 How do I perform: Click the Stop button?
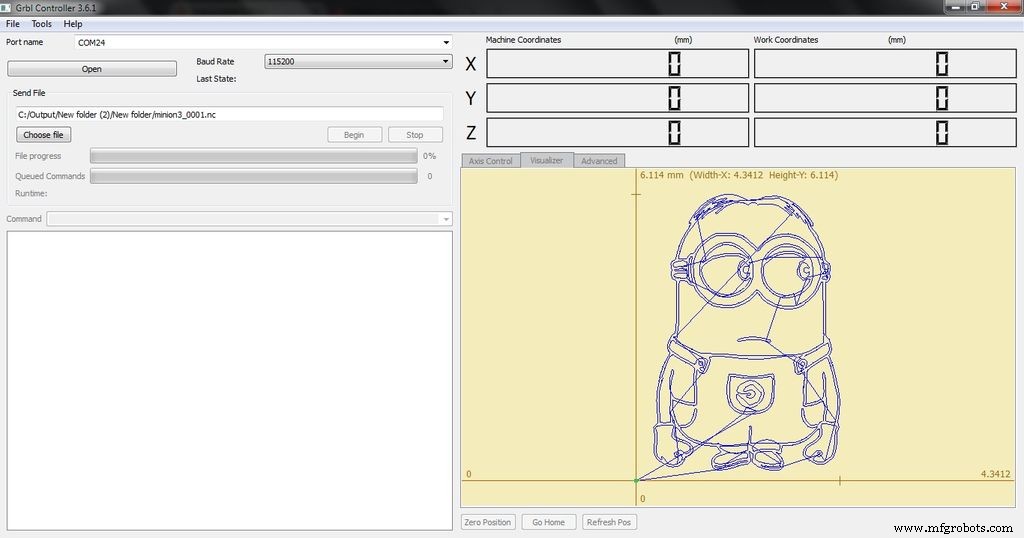coord(415,135)
